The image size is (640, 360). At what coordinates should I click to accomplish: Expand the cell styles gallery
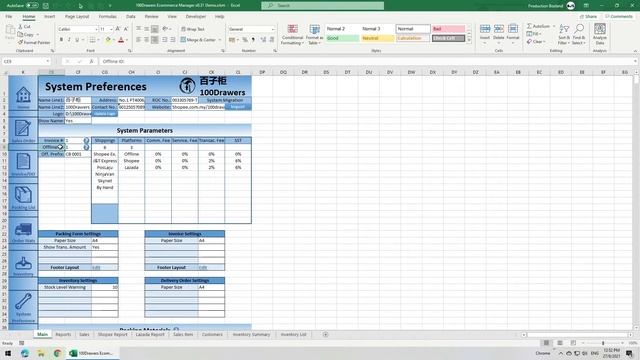(x=469, y=40)
